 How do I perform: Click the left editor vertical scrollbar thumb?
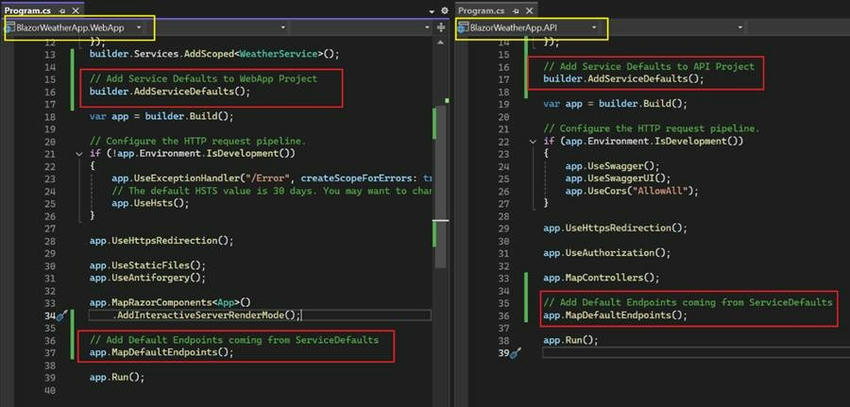[442, 186]
